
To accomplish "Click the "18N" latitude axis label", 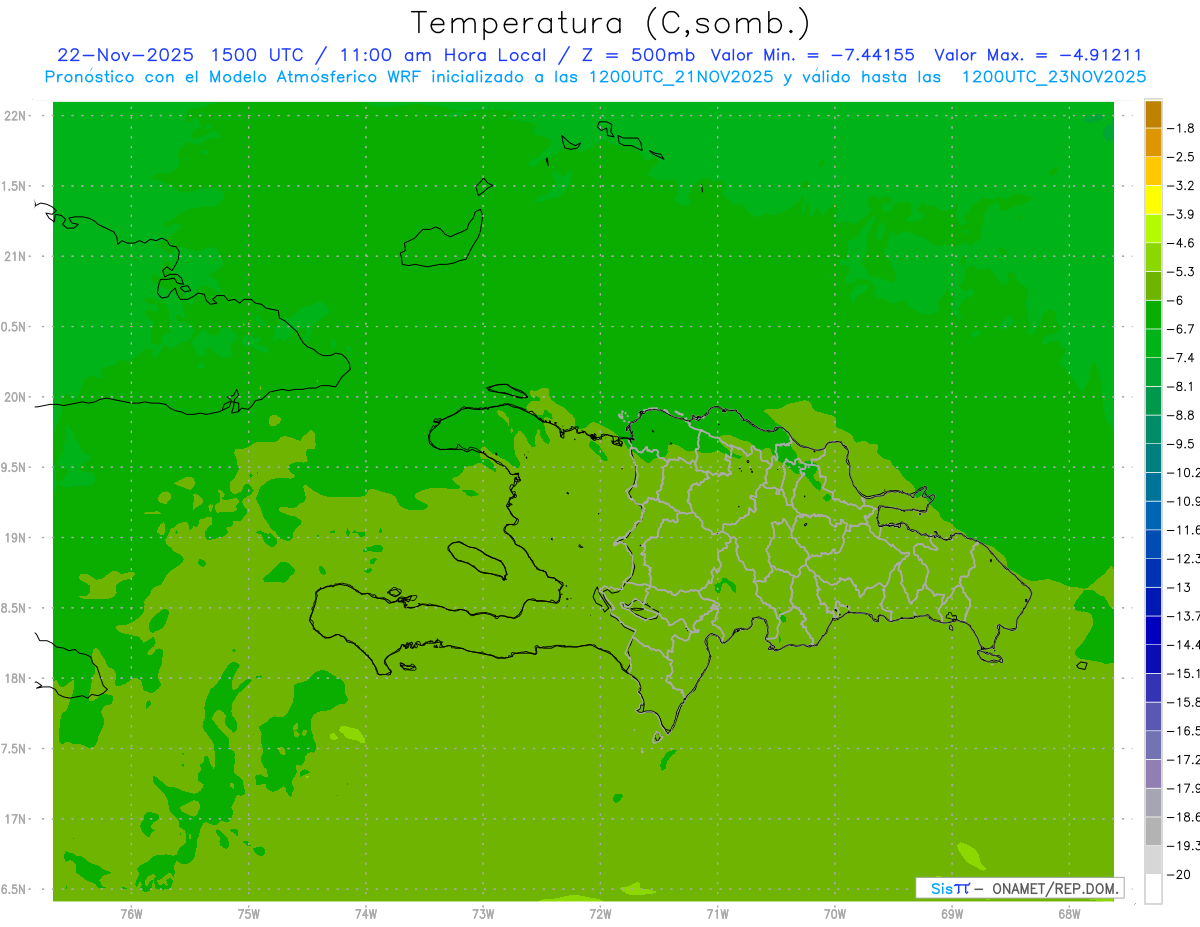I will 14,678.
